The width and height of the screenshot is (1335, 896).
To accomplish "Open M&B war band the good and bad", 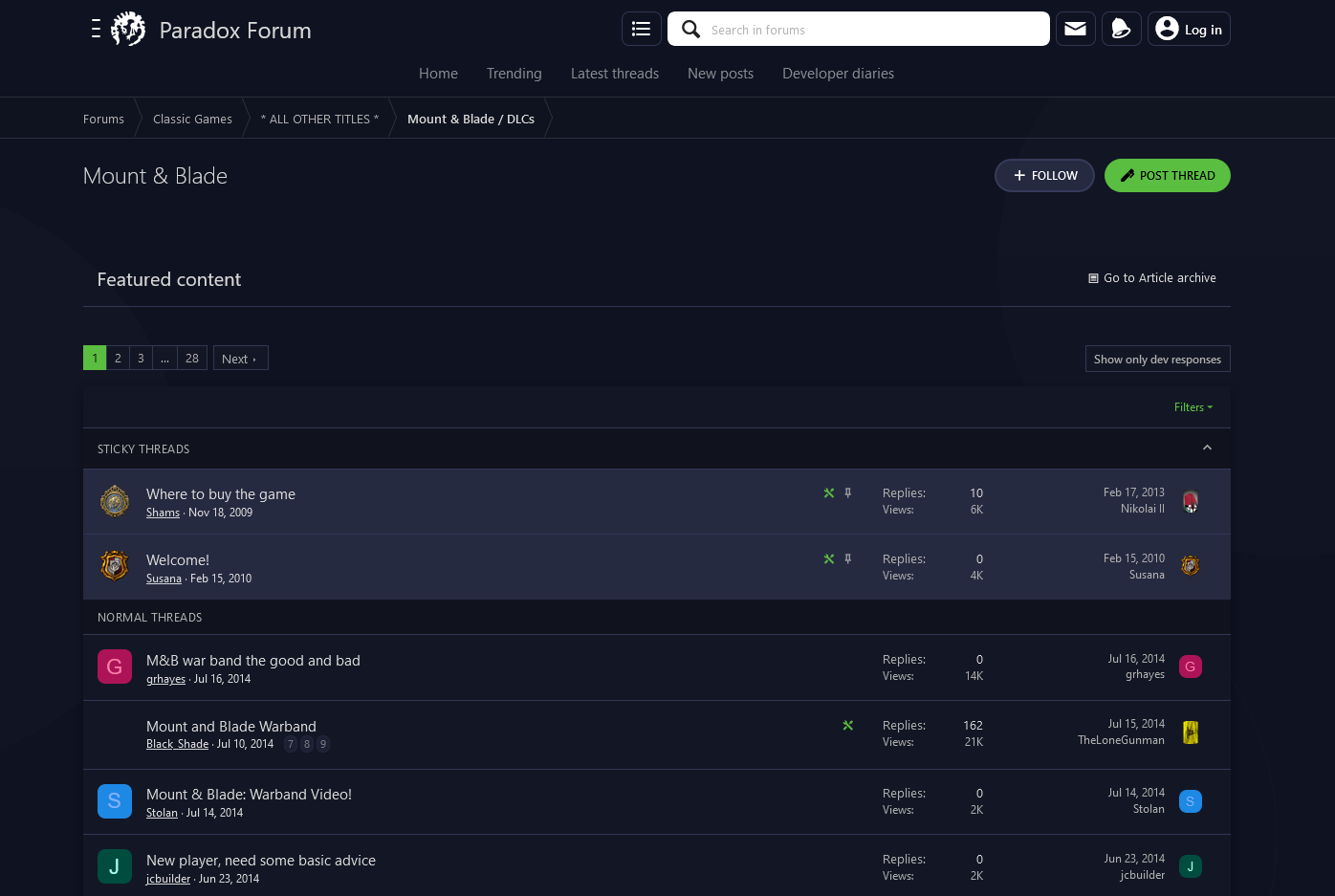I will click(253, 661).
